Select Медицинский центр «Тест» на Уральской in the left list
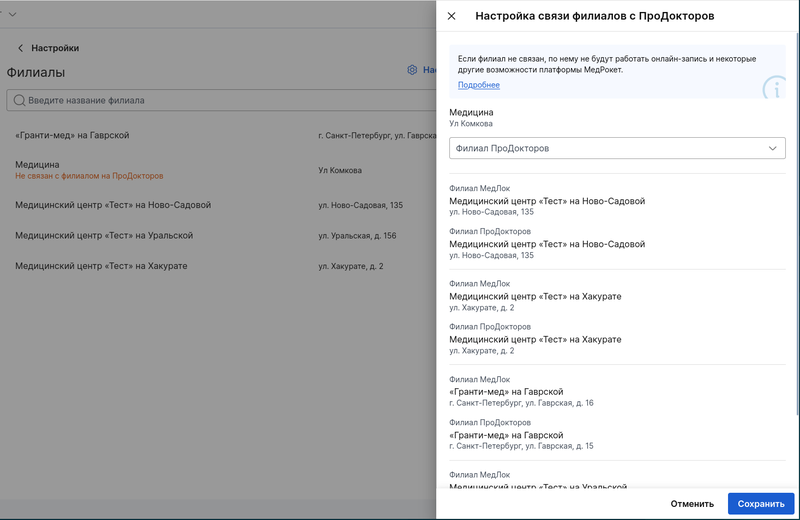Screen dimensions: 800x520 pos(104,235)
